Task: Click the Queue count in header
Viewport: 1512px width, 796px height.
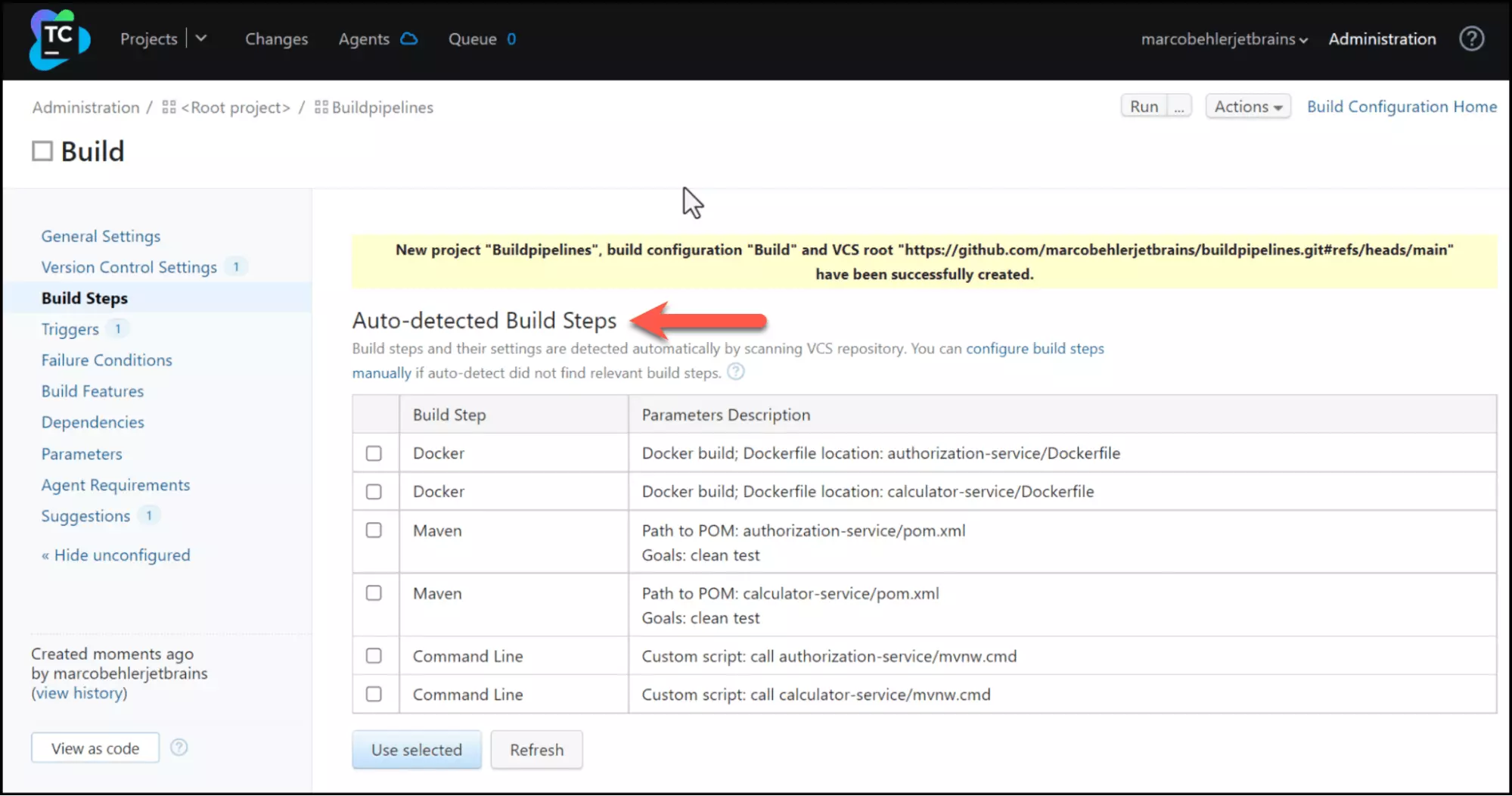Action: (x=511, y=39)
